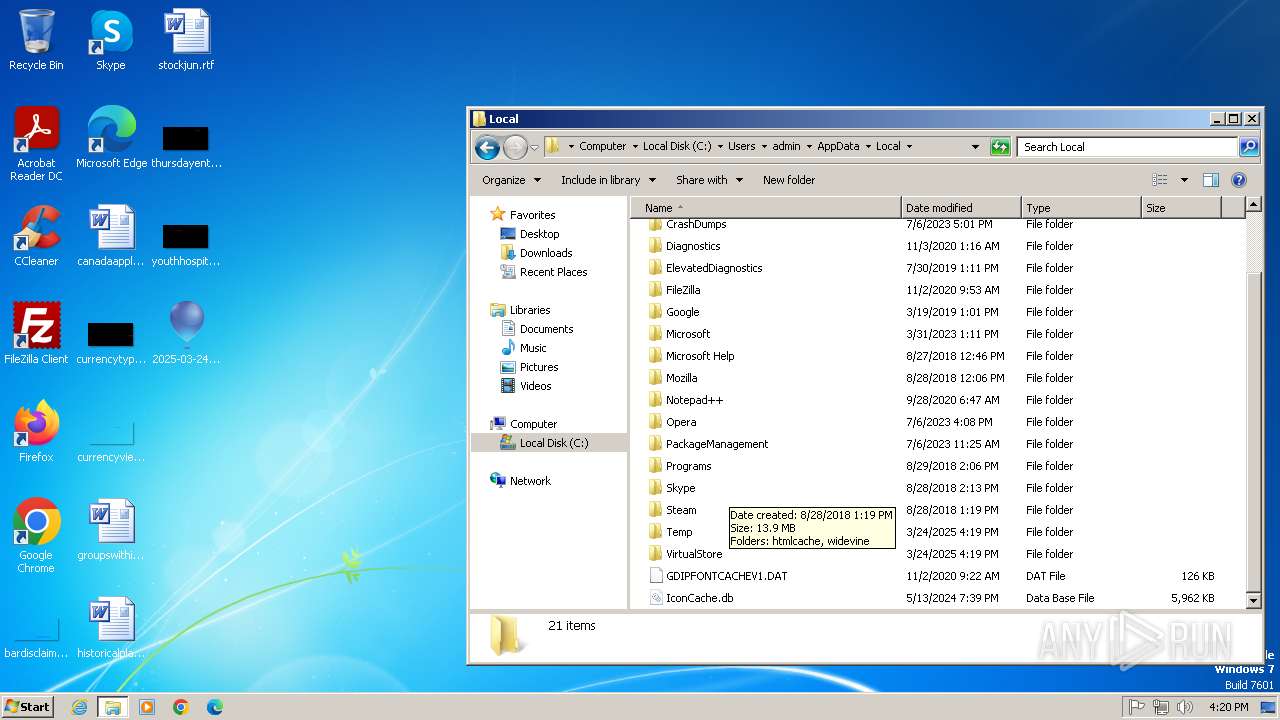
Task: Click in the Search Local field
Action: click(x=1128, y=147)
